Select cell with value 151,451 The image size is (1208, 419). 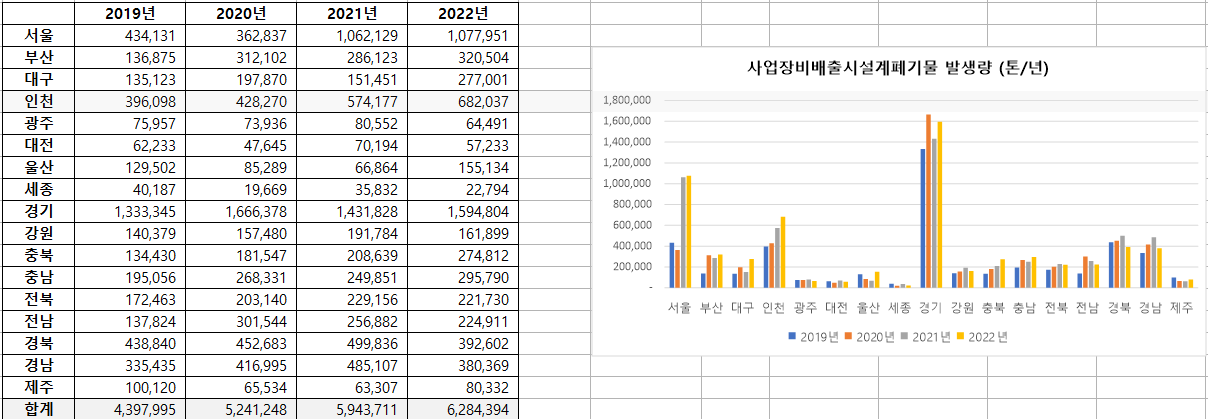pyautogui.click(x=352, y=79)
